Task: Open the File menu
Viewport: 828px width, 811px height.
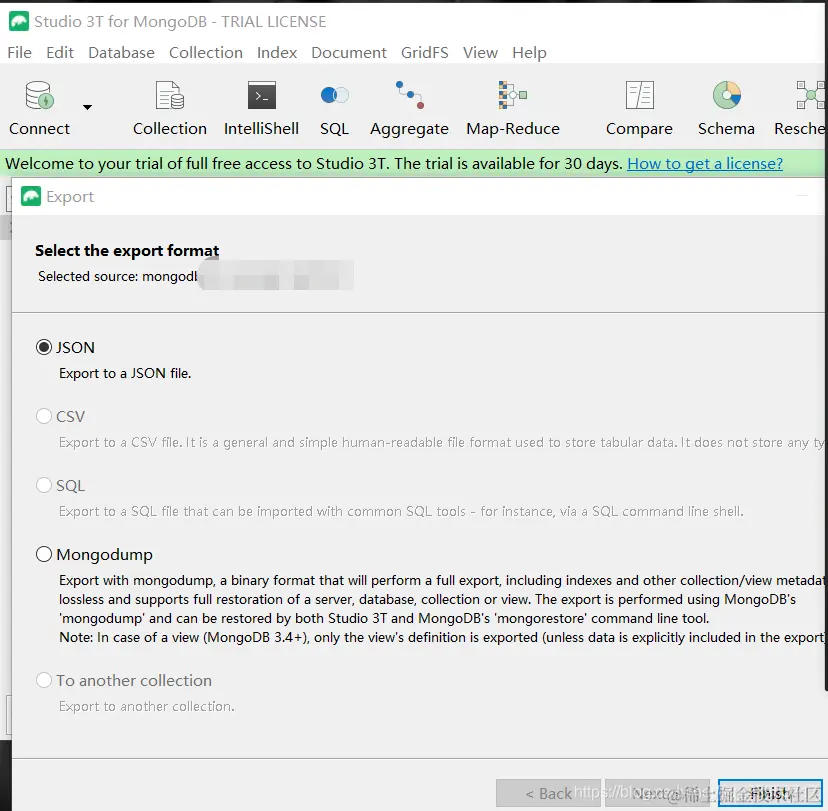Action: pyautogui.click(x=20, y=53)
